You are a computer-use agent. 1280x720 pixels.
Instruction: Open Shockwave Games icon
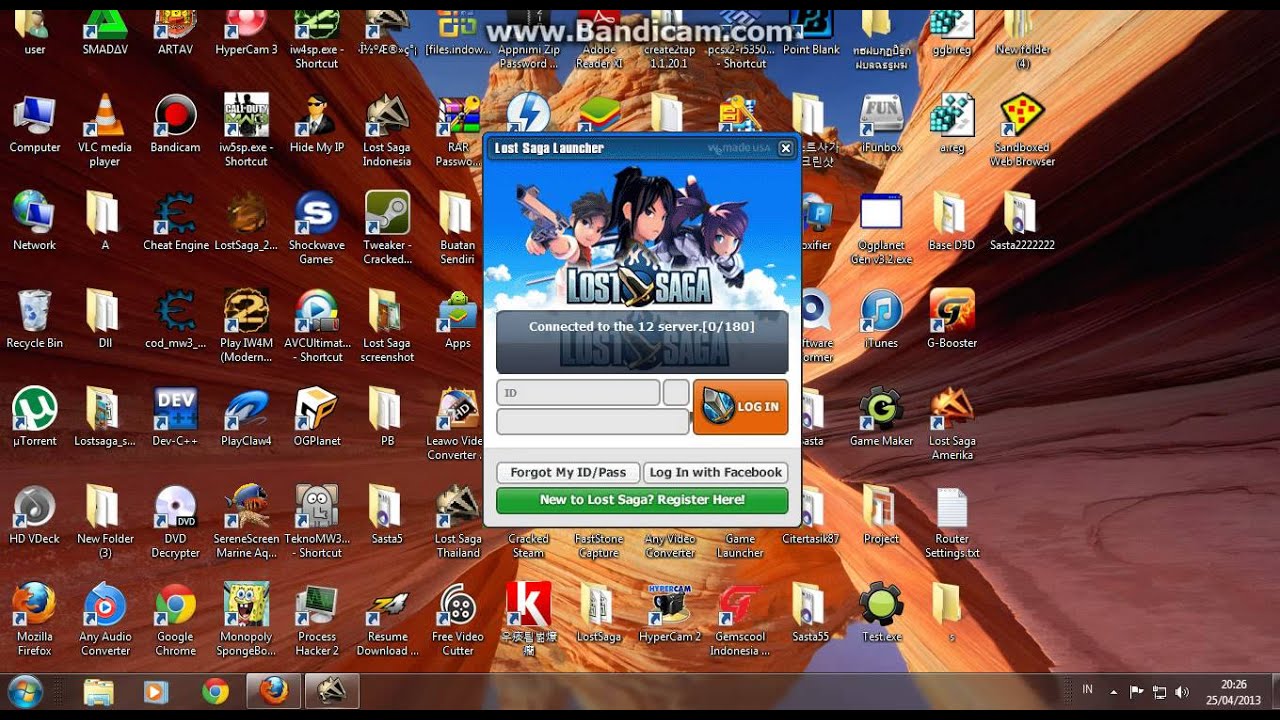(316, 229)
